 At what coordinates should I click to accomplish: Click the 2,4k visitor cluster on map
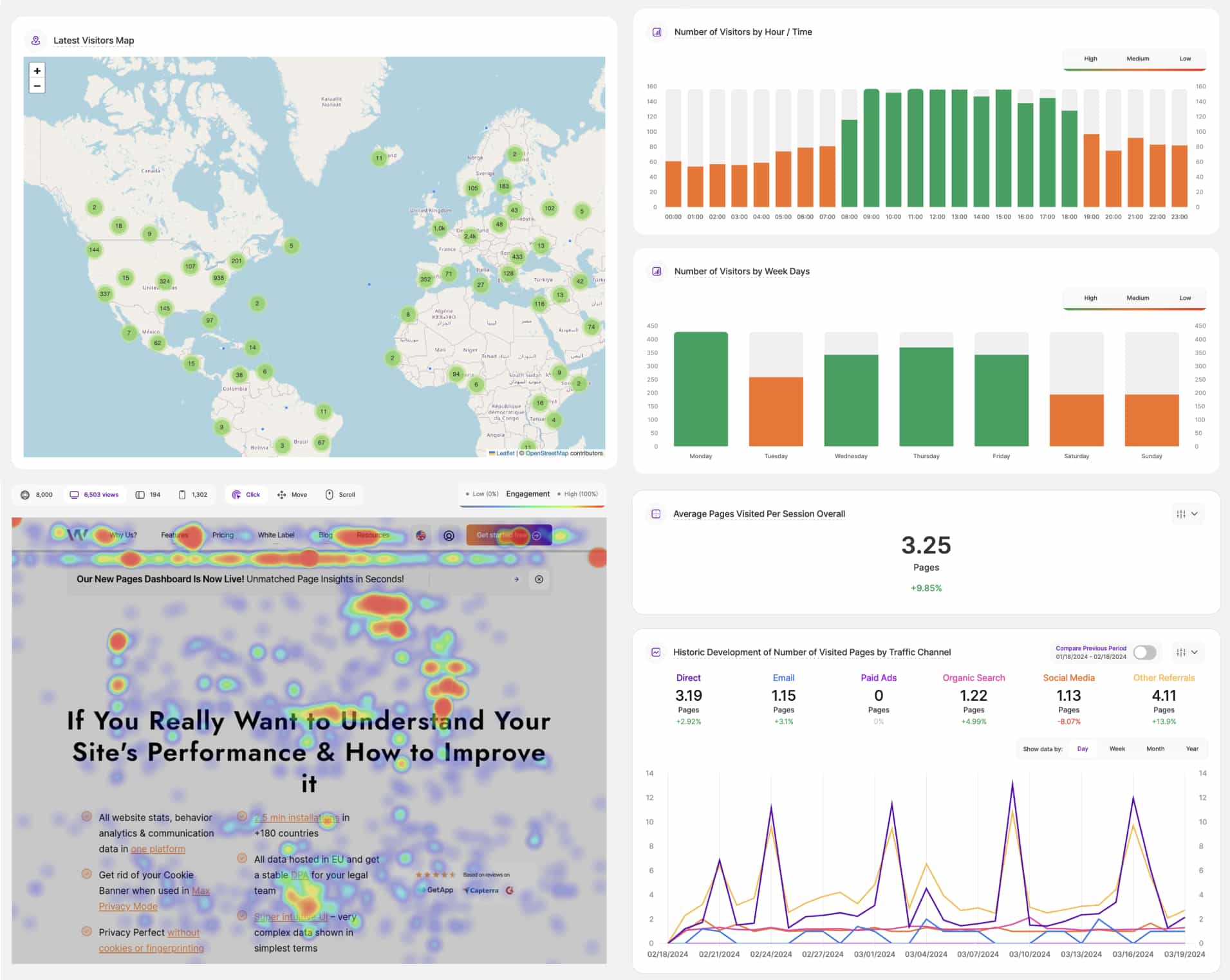coord(471,236)
